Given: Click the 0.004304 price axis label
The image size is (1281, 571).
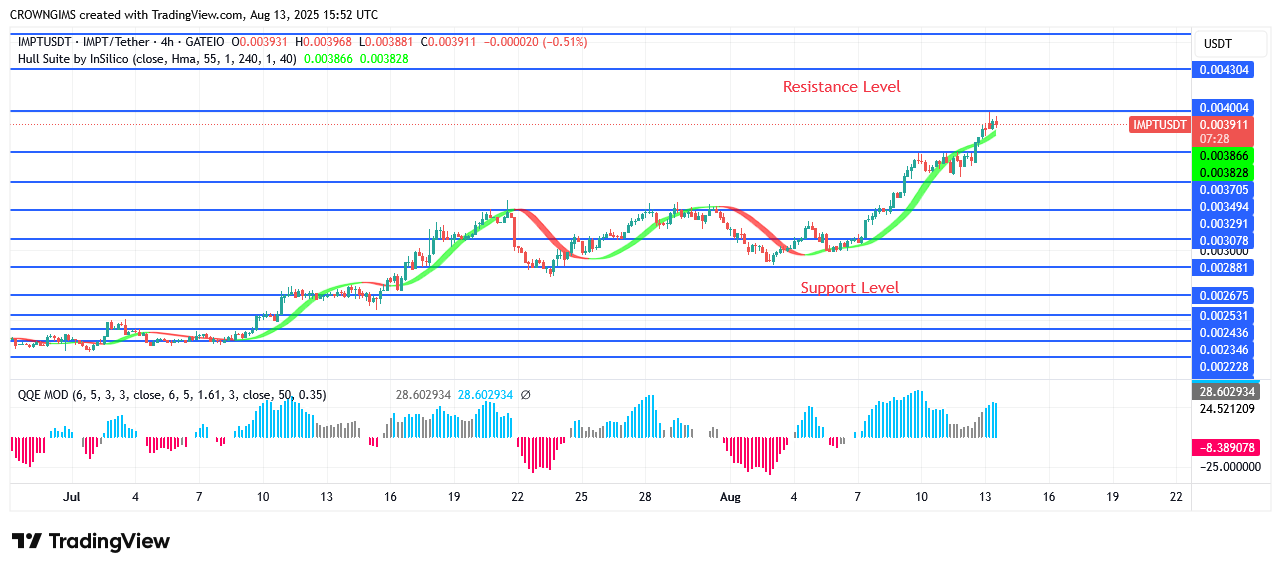Looking at the screenshot, I should (1225, 70).
